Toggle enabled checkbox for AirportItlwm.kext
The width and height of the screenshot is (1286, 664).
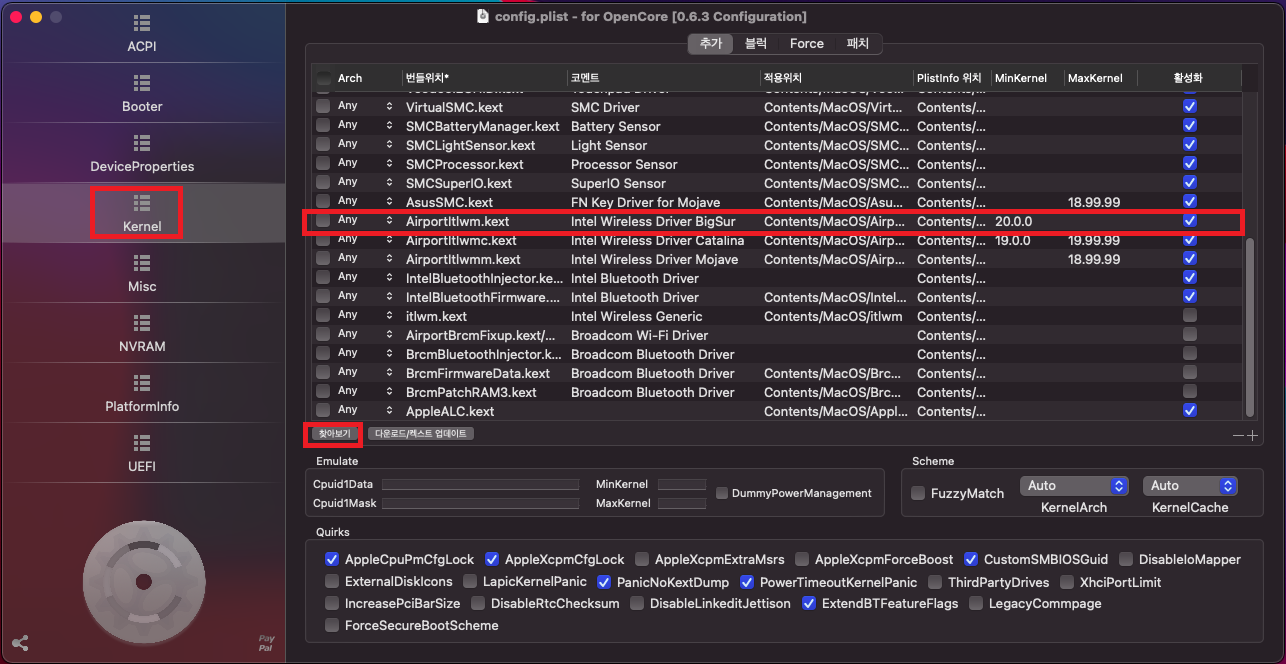(1189, 221)
